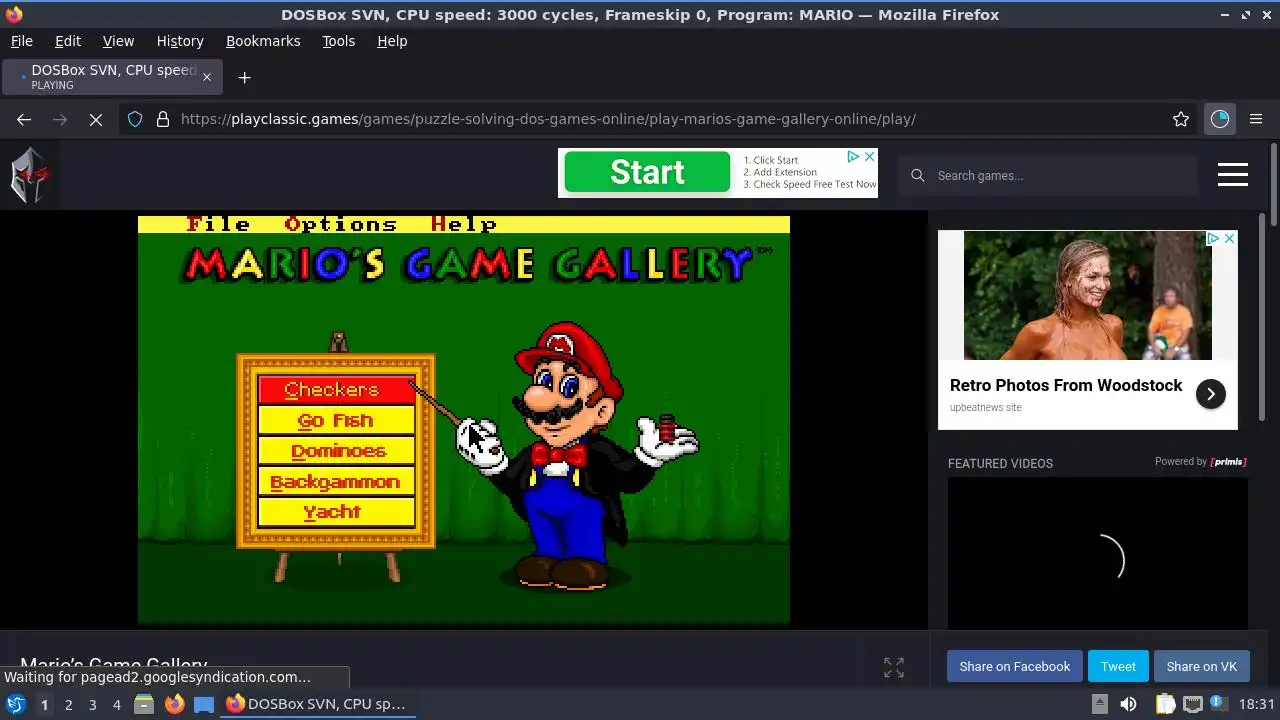Select DOSBox SVN taskbar window entry
The width and height of the screenshot is (1280, 720).
point(316,704)
